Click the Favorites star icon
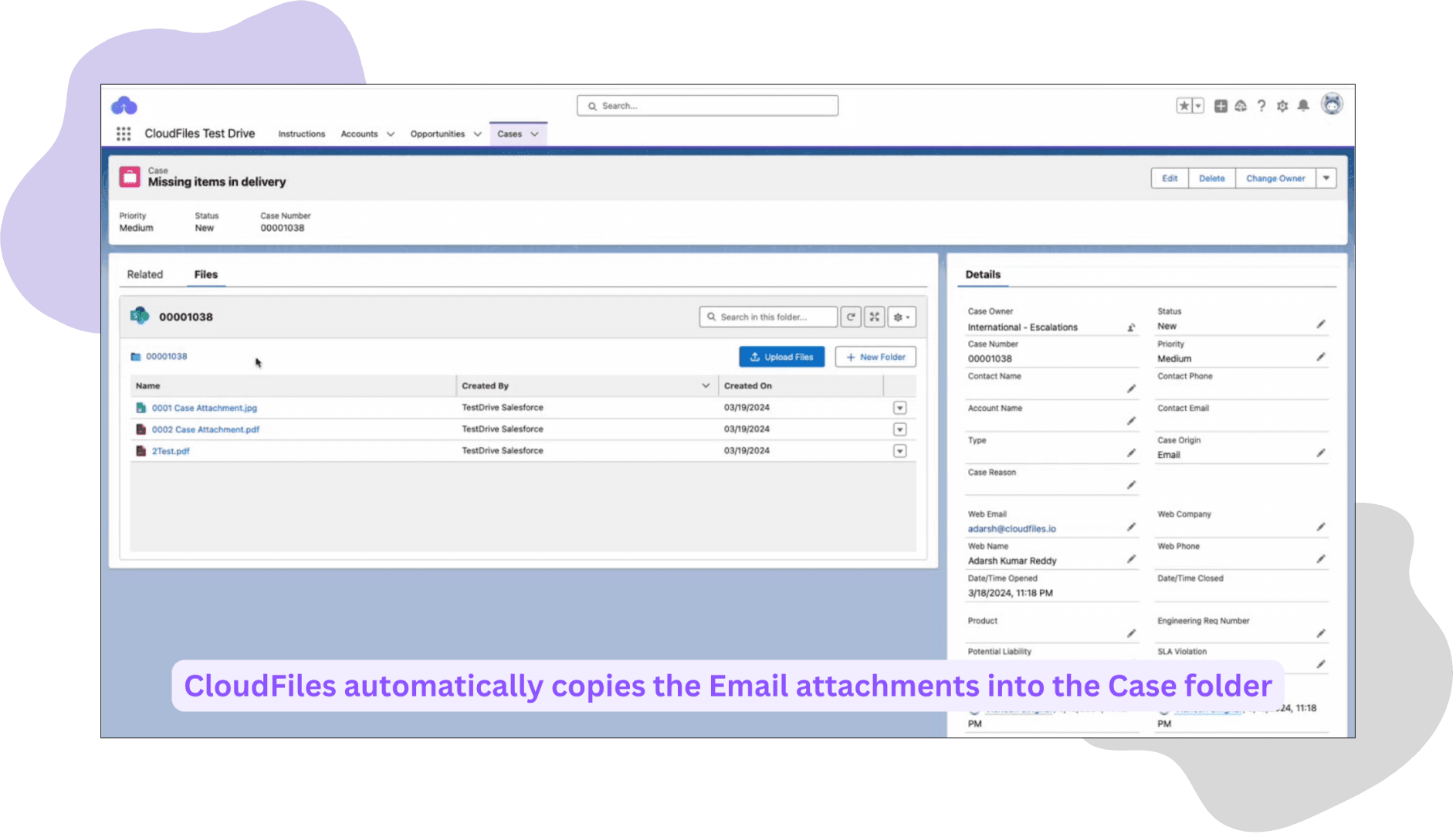Viewport: 1456px width, 834px height. pyautogui.click(x=1184, y=106)
